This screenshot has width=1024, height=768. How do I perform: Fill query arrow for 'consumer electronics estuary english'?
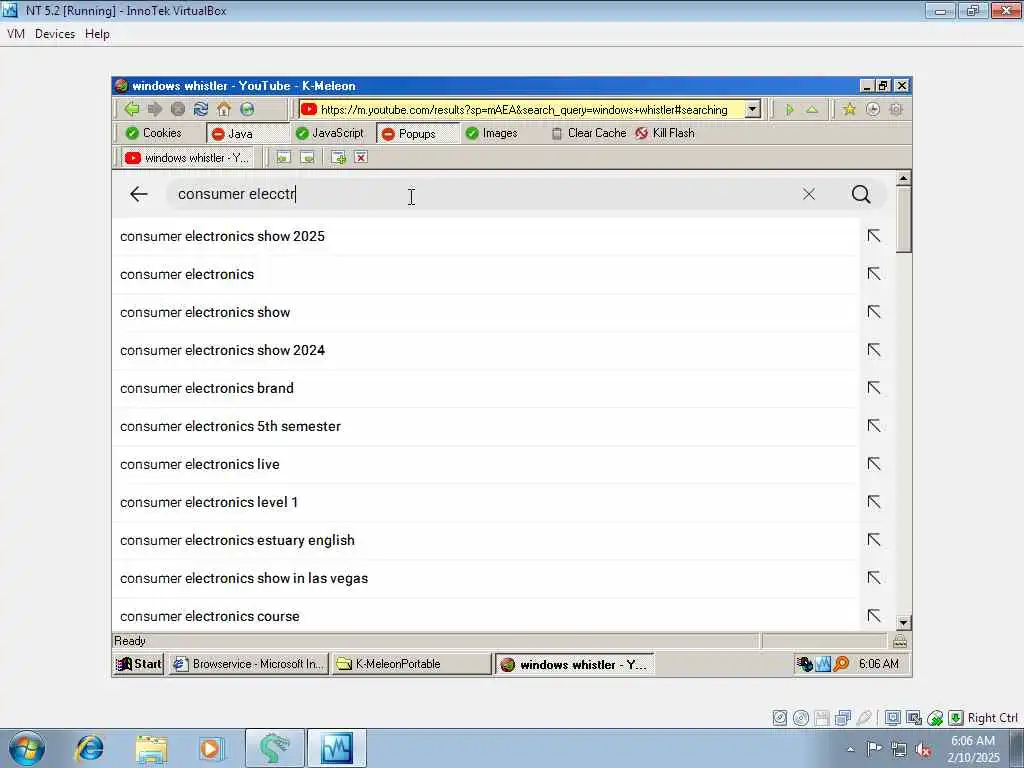pos(874,539)
